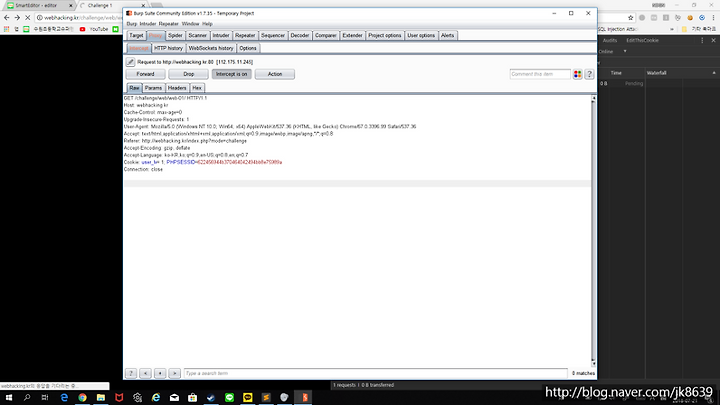Switch to Hex view tab
Image resolution: width=720 pixels, height=405 pixels.
[x=197, y=88]
